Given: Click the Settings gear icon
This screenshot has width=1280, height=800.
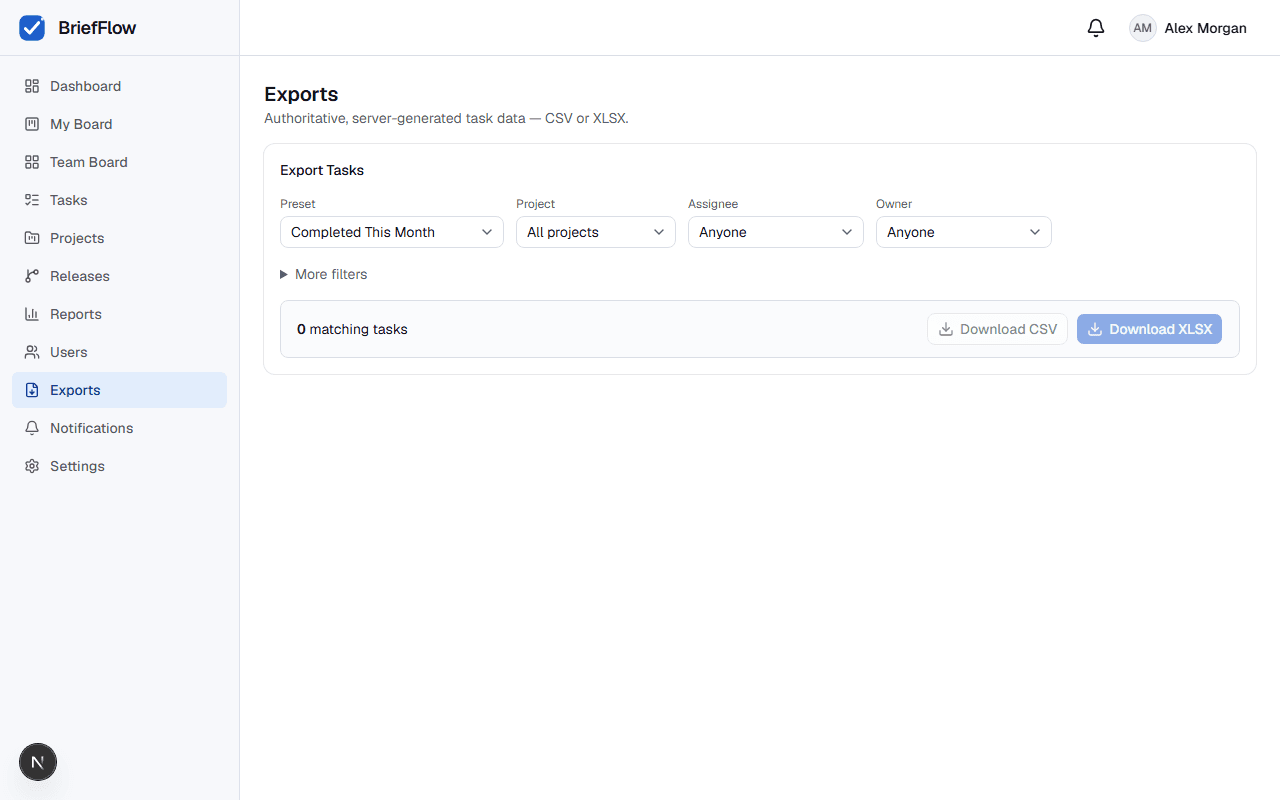Looking at the screenshot, I should point(32,466).
